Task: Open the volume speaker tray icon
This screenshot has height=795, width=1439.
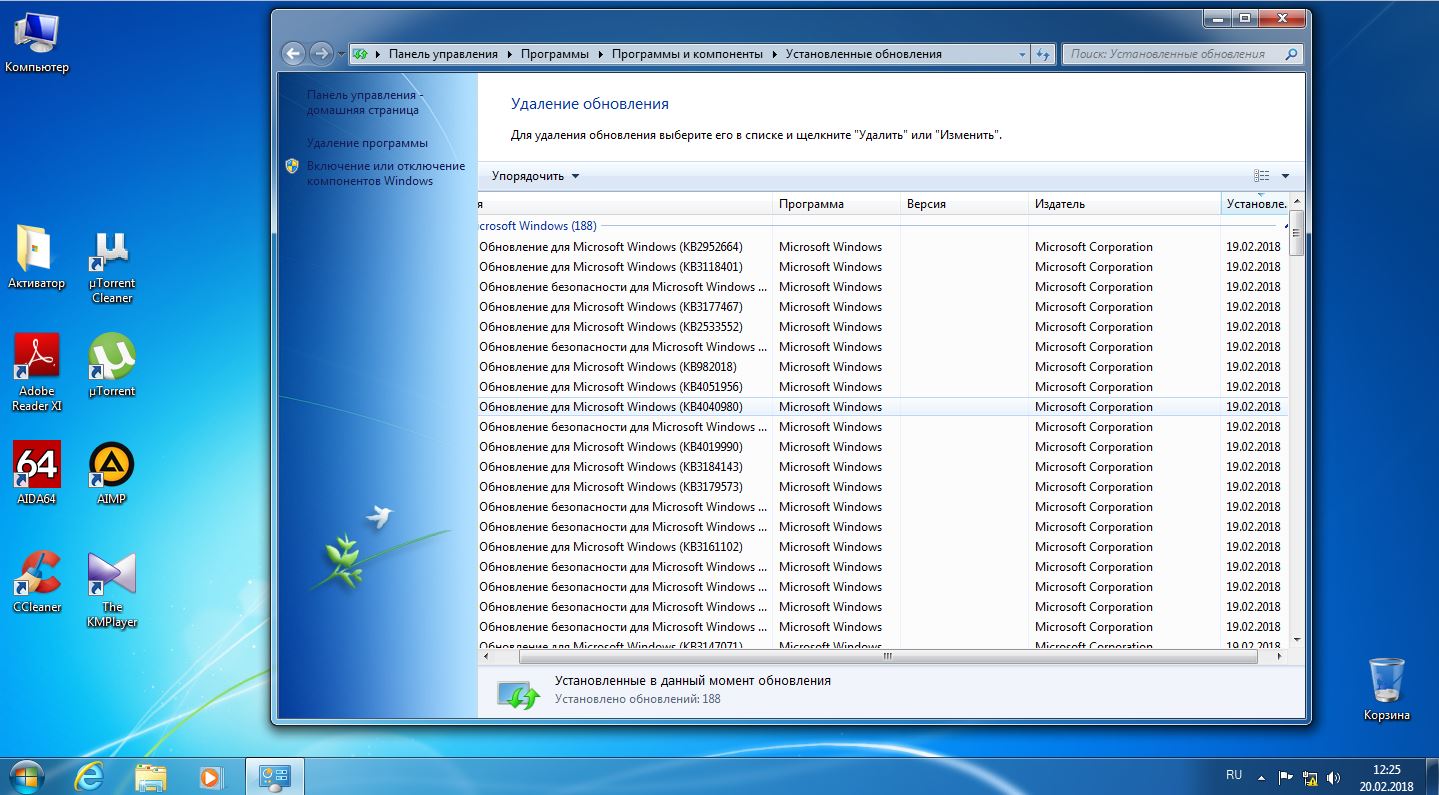Action: tap(1332, 776)
